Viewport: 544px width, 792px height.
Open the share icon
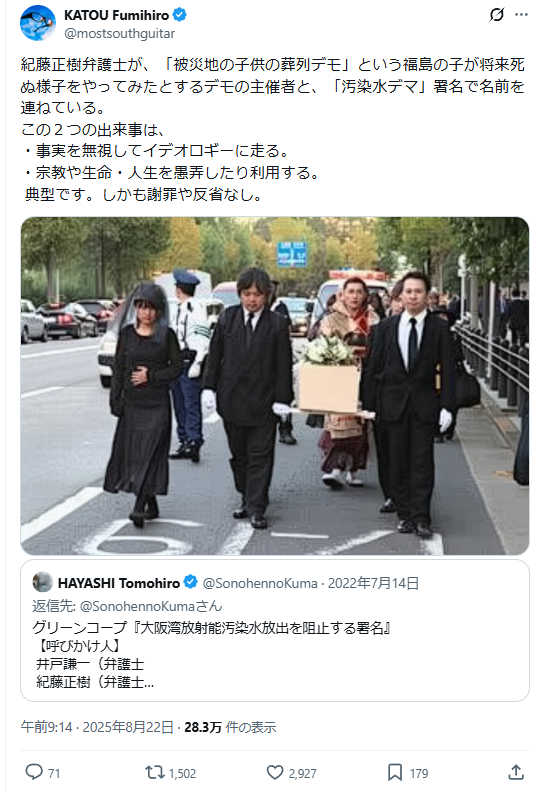pos(515,772)
